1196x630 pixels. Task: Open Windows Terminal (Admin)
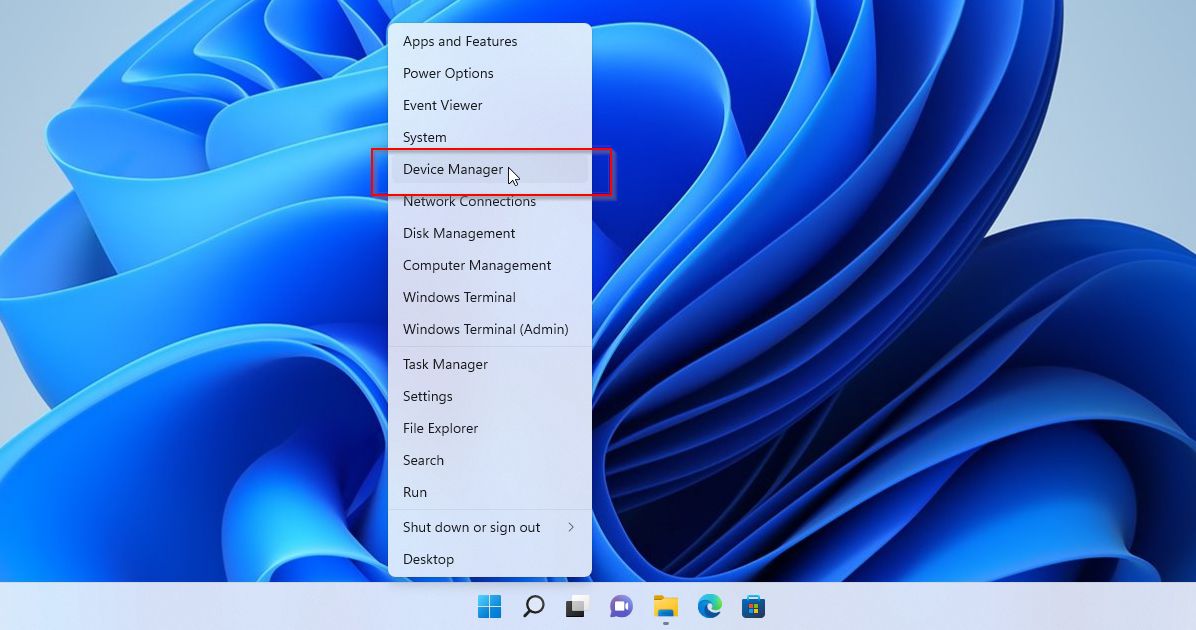click(x=485, y=329)
